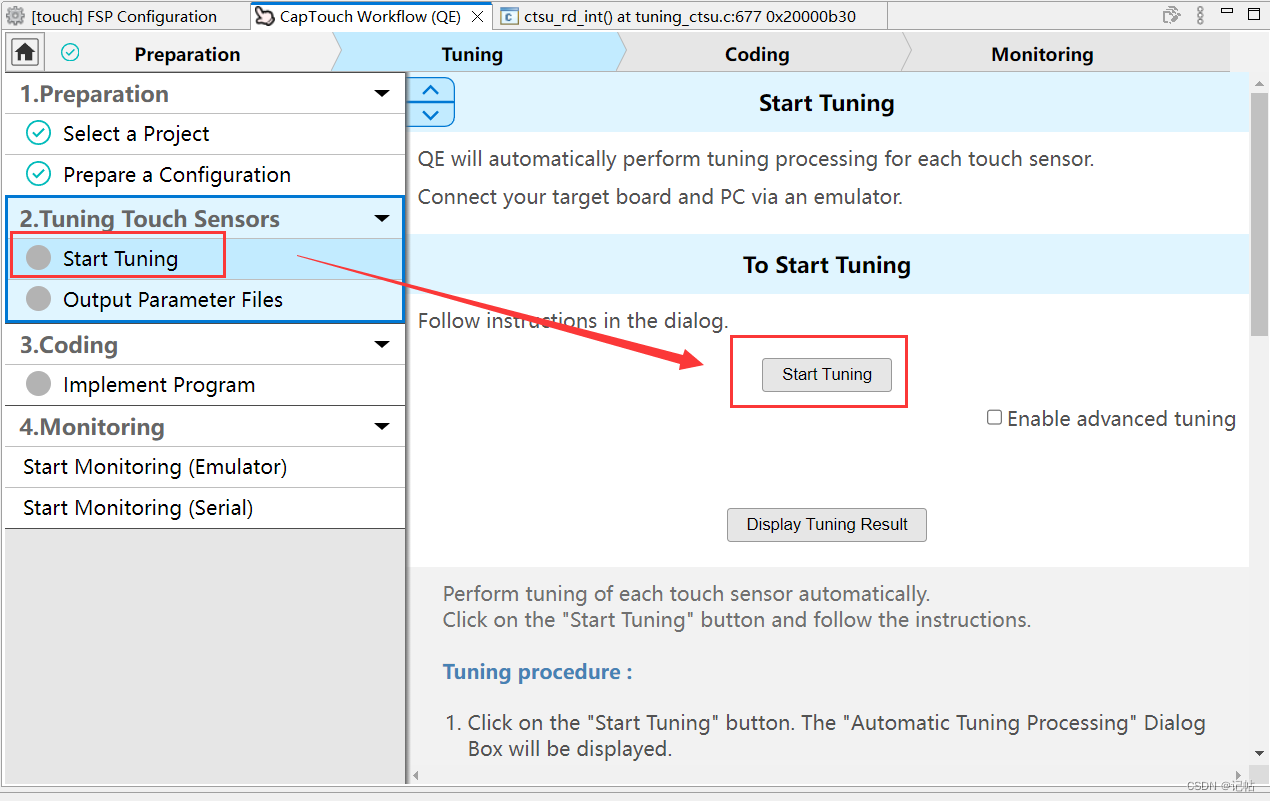The width and height of the screenshot is (1270, 801).
Task: Click the horizontal scrollbar left arrow
Action: pyautogui.click(x=416, y=775)
